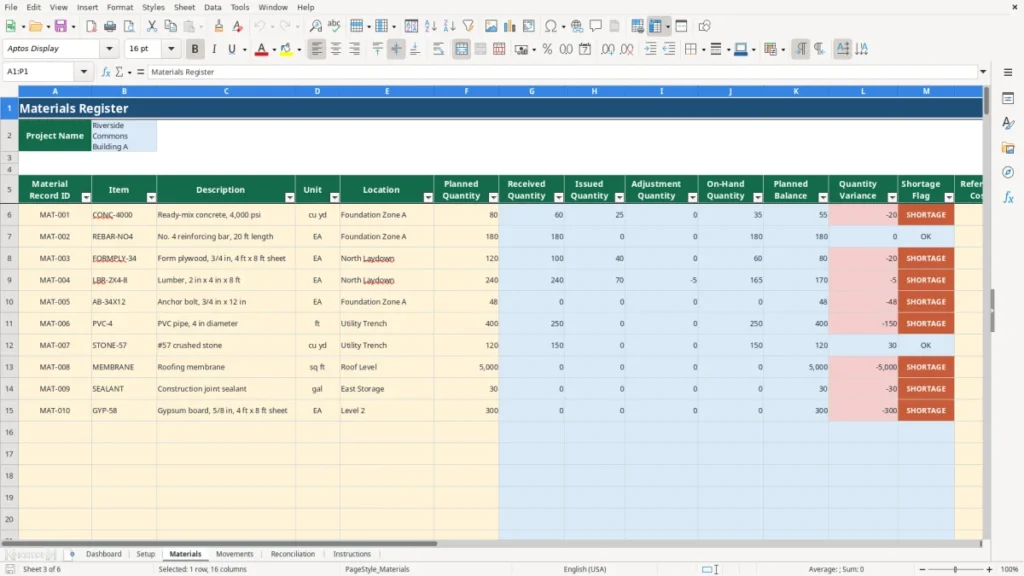Select column header F
This screenshot has height=576, width=1024.
[466, 91]
